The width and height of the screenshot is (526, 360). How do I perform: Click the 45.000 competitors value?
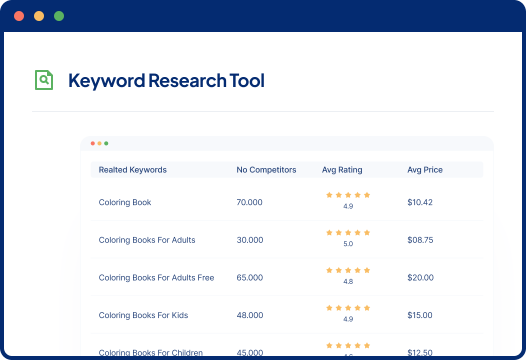[250, 352]
